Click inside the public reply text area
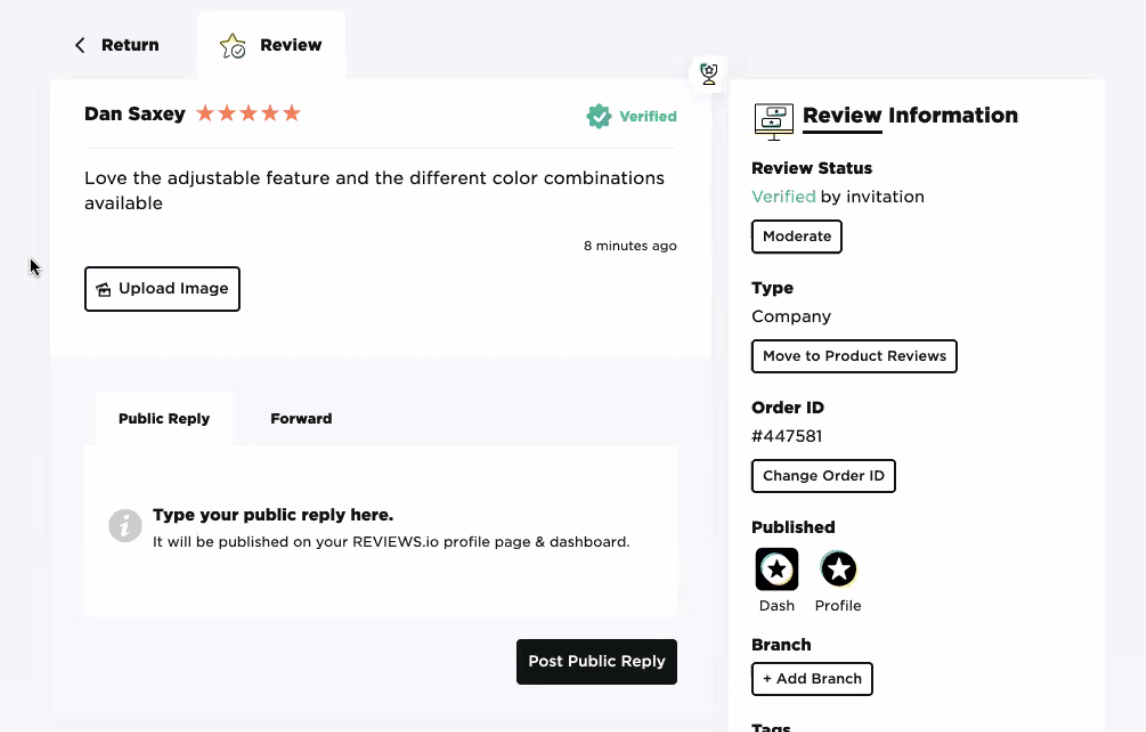Screen dimensions: 1146x732 pos(381,530)
